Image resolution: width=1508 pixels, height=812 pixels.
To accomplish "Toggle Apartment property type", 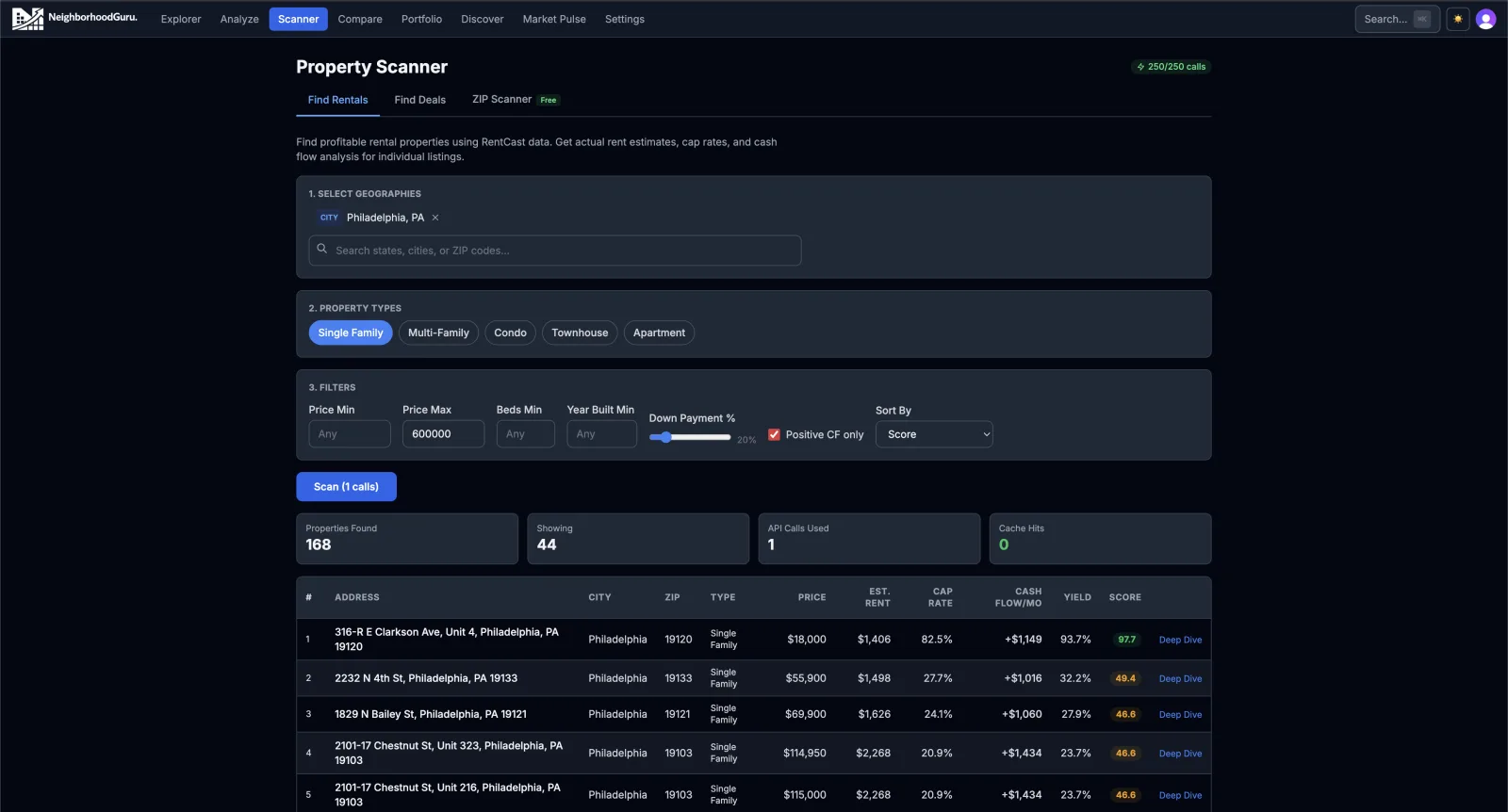I will tap(659, 333).
